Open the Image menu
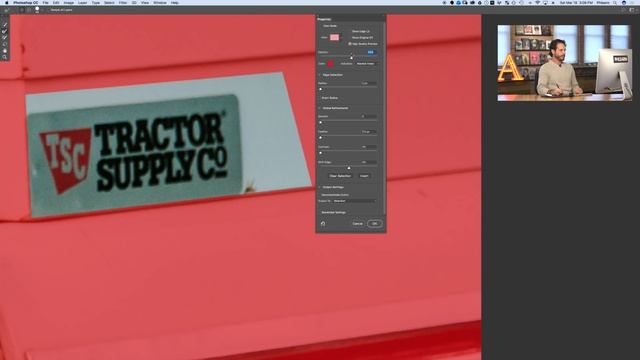The height and width of the screenshot is (360, 640). [x=69, y=2]
